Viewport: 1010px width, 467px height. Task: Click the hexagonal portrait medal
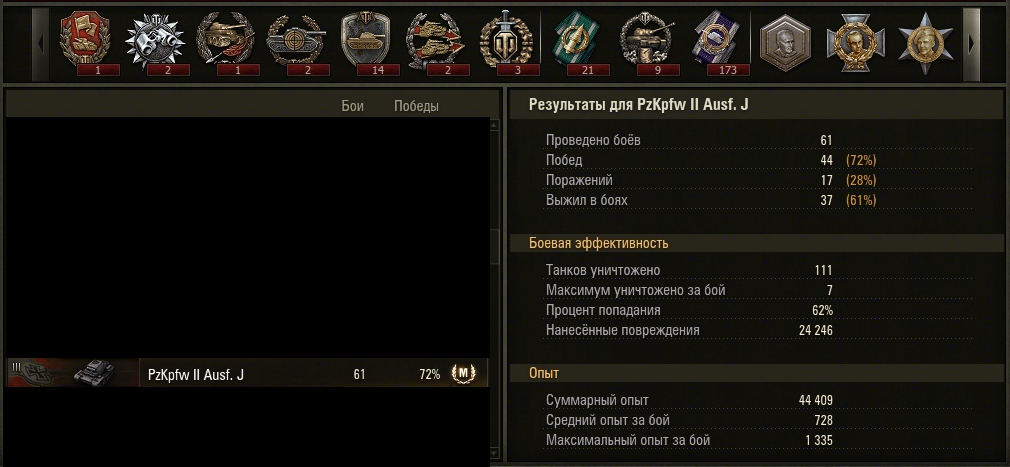coord(785,43)
